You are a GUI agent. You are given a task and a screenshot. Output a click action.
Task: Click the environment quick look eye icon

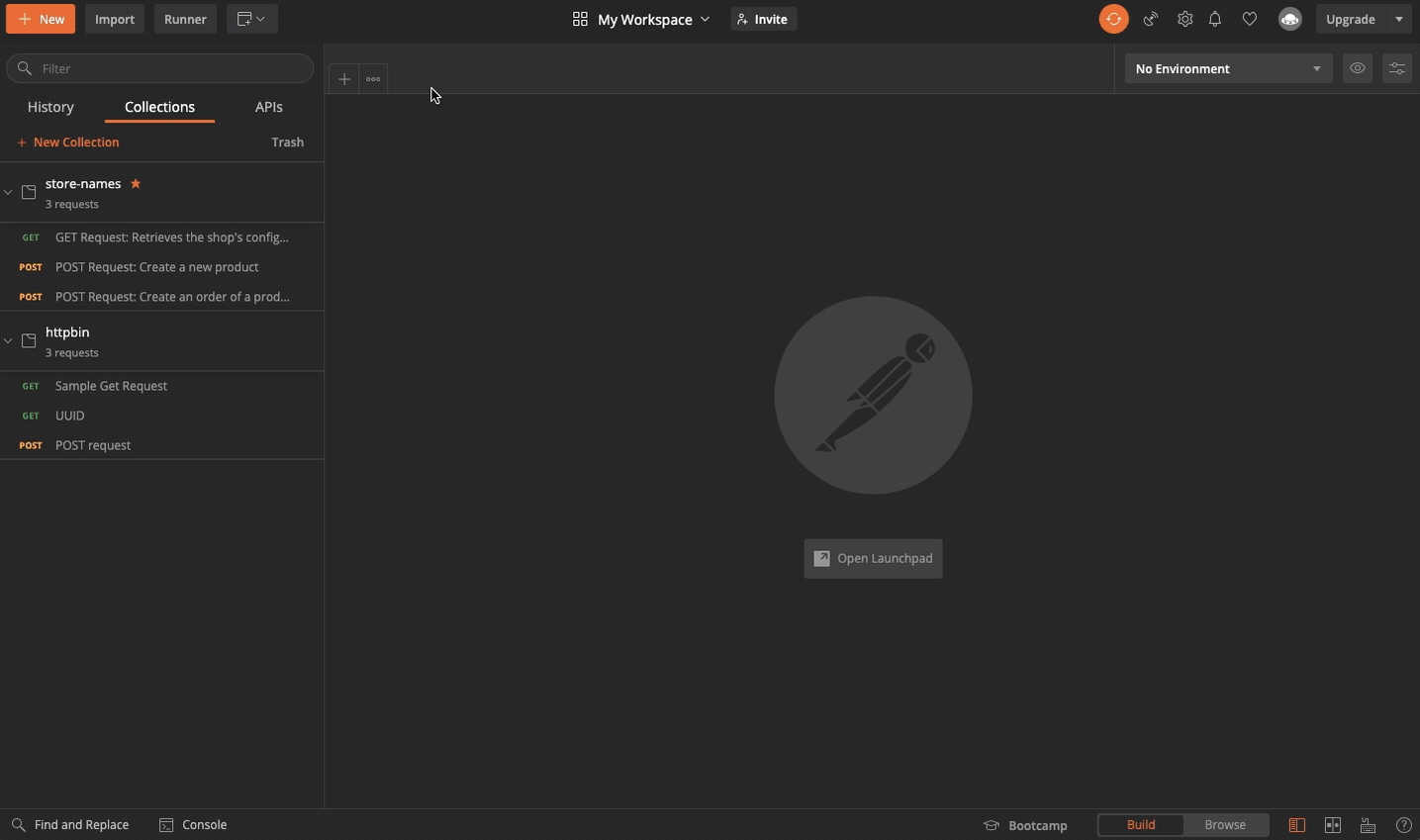[x=1358, y=68]
